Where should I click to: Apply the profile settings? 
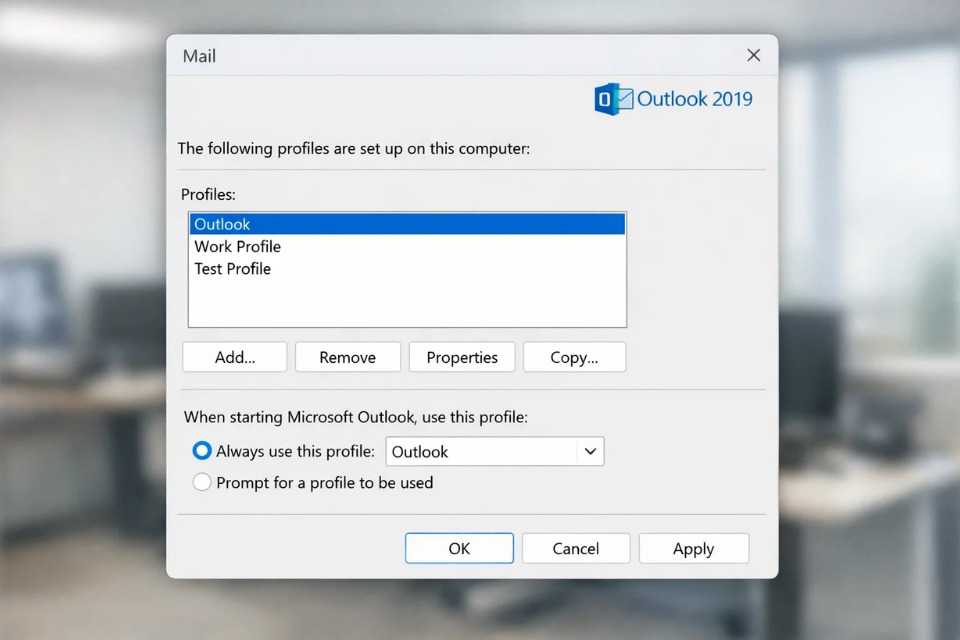coord(694,548)
